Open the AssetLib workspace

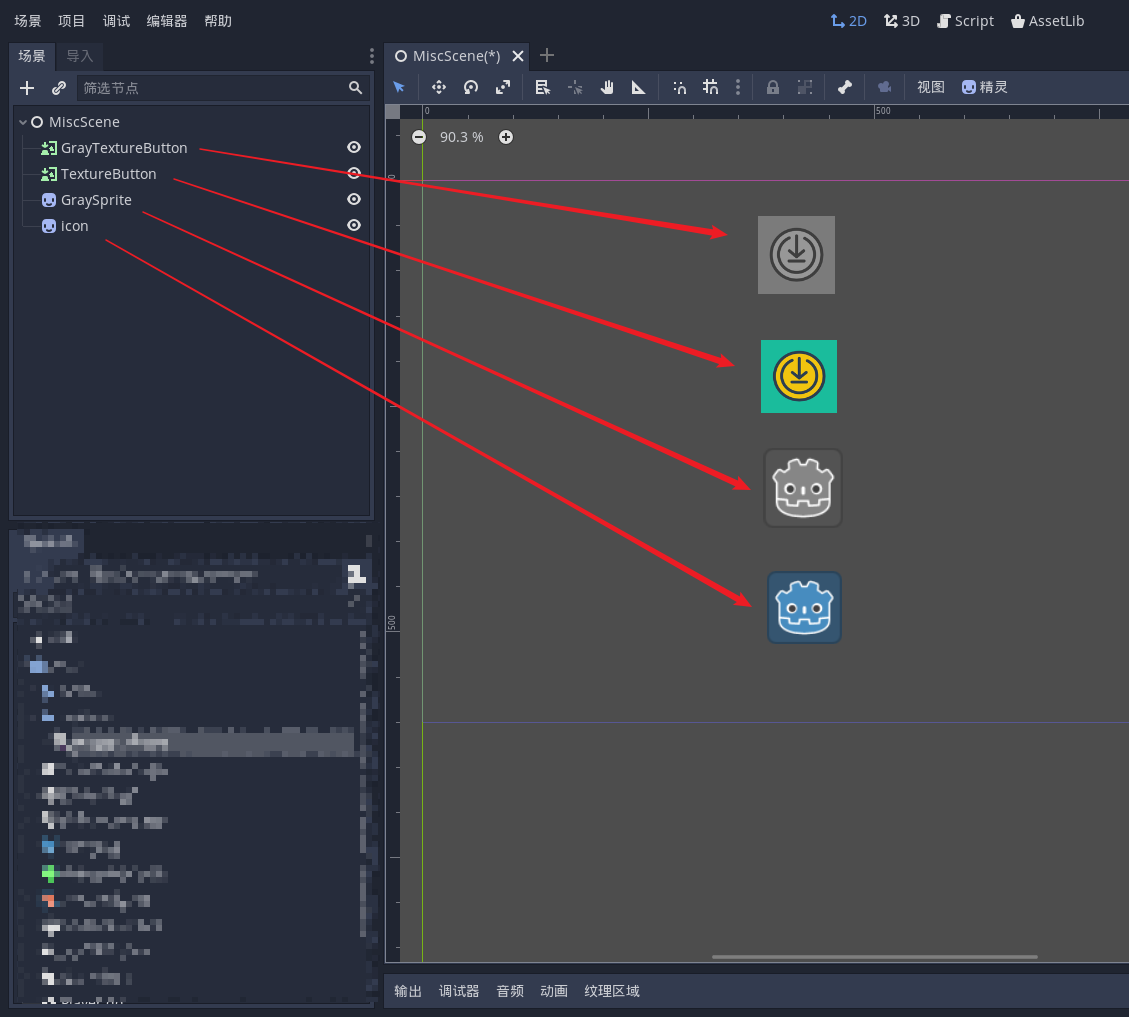click(x=1048, y=21)
